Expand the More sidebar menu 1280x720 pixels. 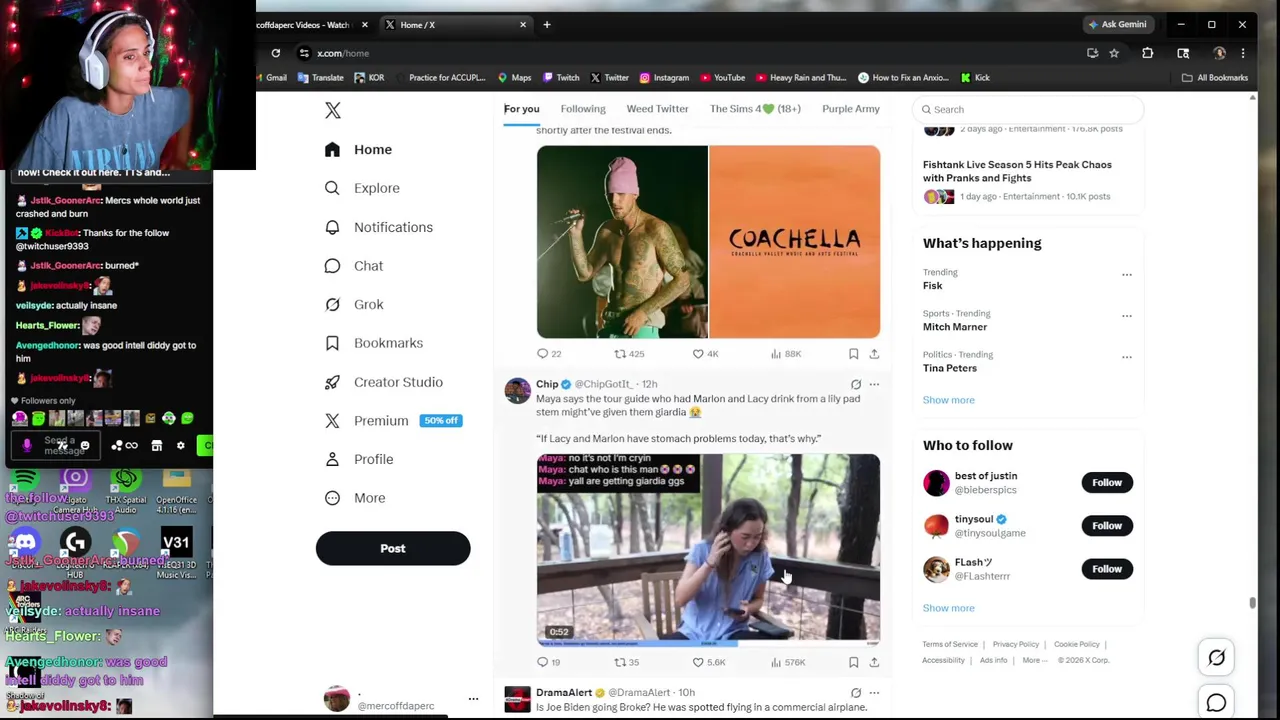[355, 498]
